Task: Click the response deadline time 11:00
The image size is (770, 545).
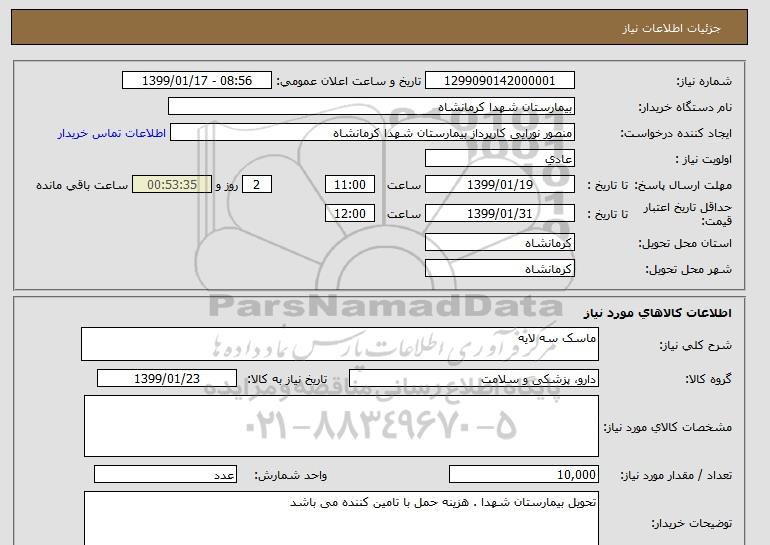Action: pos(350,185)
